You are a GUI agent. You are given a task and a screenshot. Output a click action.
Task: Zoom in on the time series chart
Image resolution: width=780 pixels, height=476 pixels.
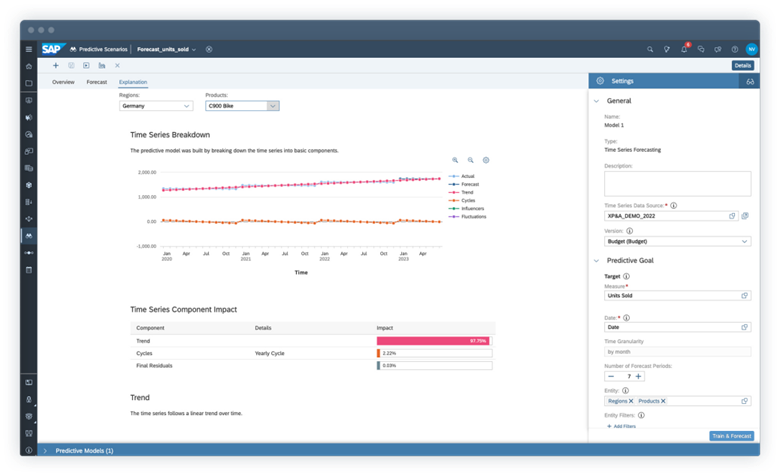pos(455,160)
